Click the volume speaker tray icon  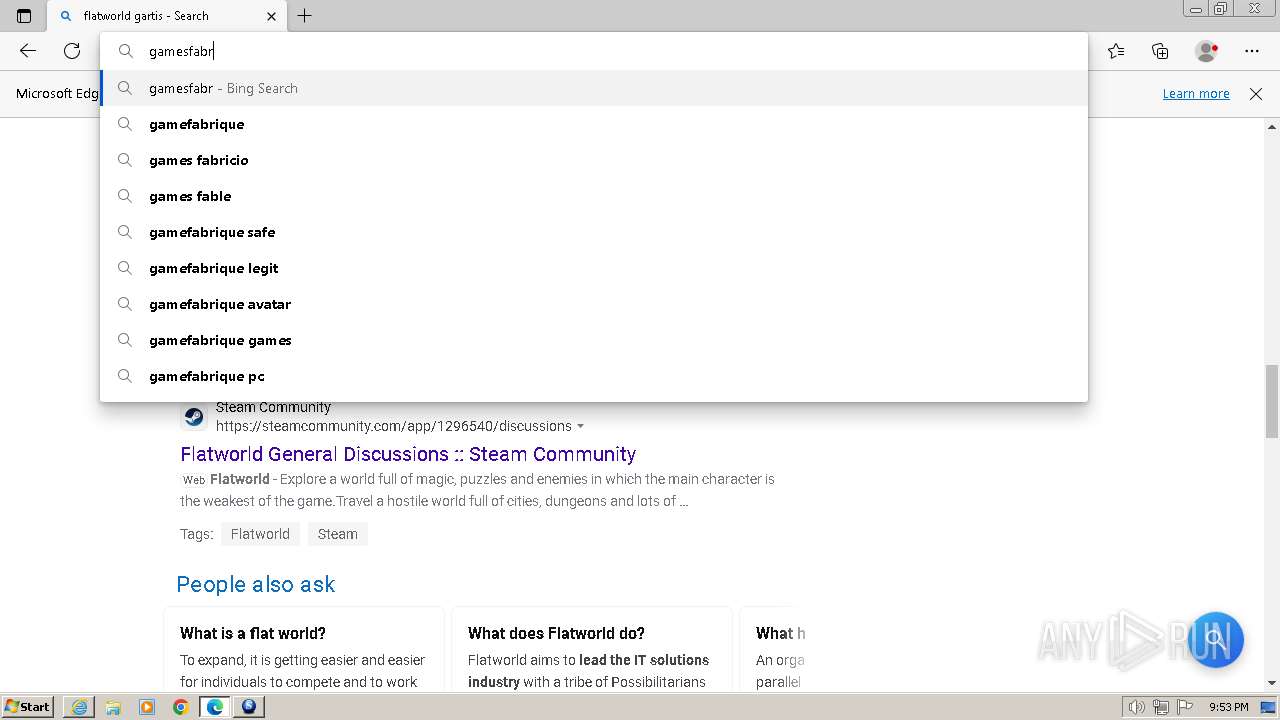tap(1137, 707)
